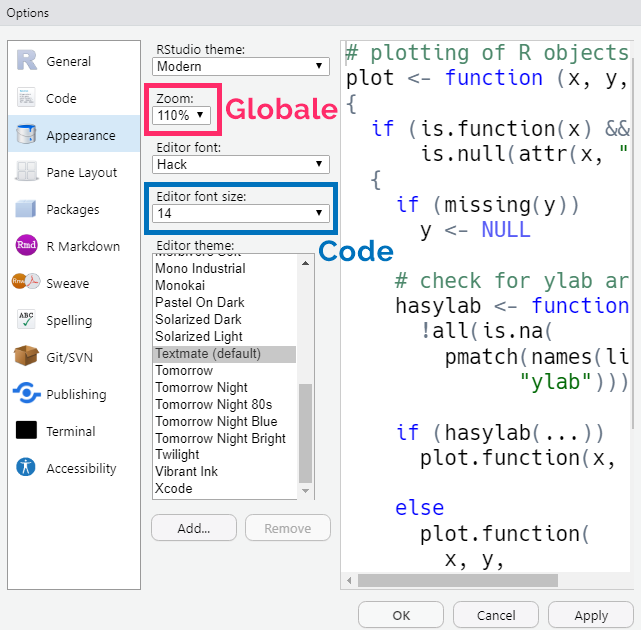Select the plain Tomorrow Night theme
Viewport: 641px width, 630px height.
click(224, 388)
